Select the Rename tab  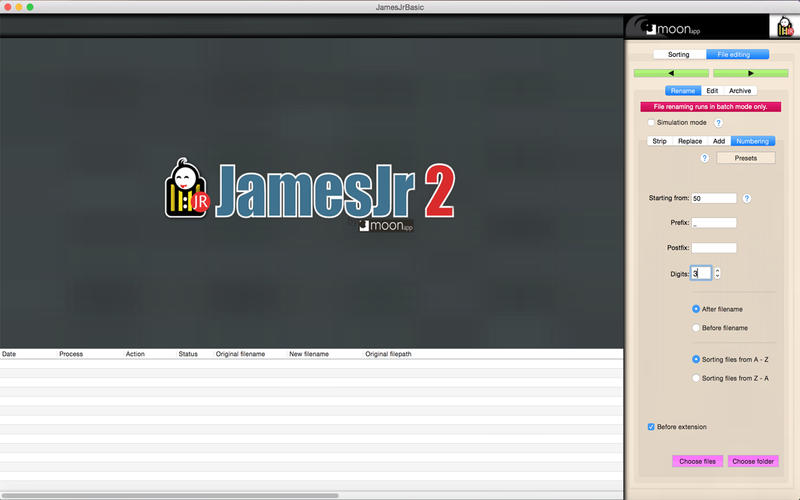click(683, 91)
